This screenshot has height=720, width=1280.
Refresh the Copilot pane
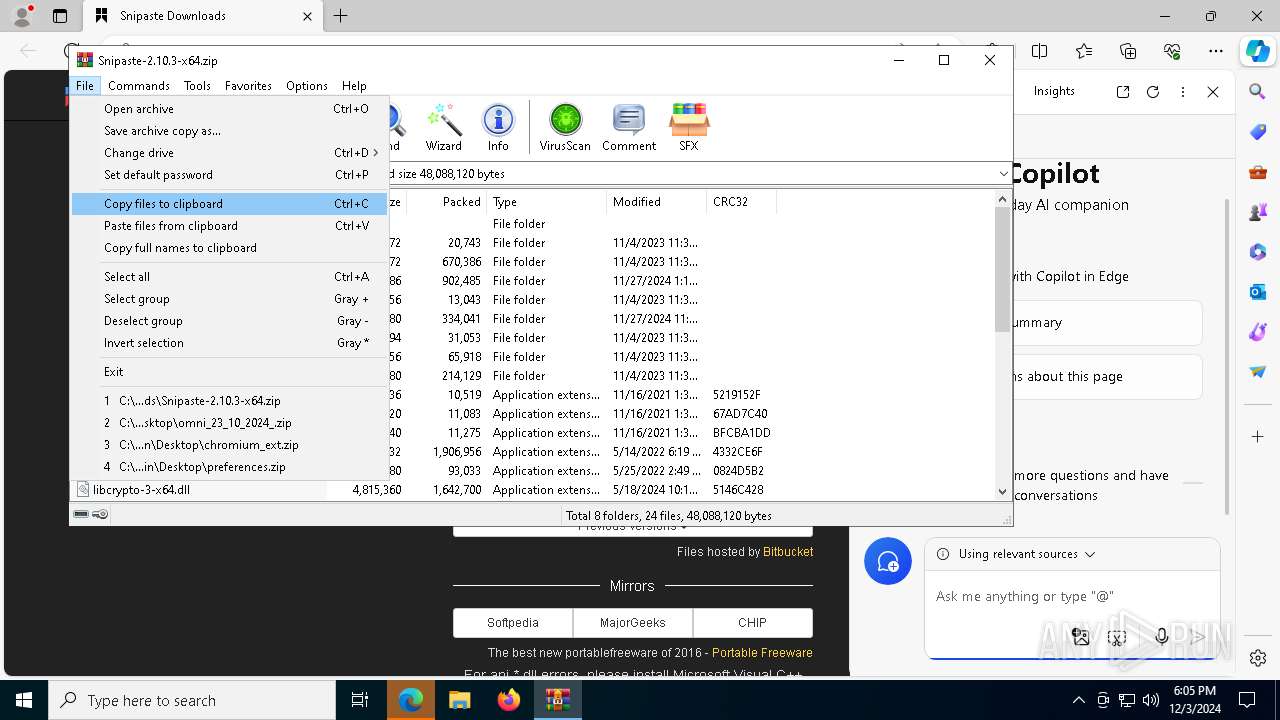[1153, 91]
